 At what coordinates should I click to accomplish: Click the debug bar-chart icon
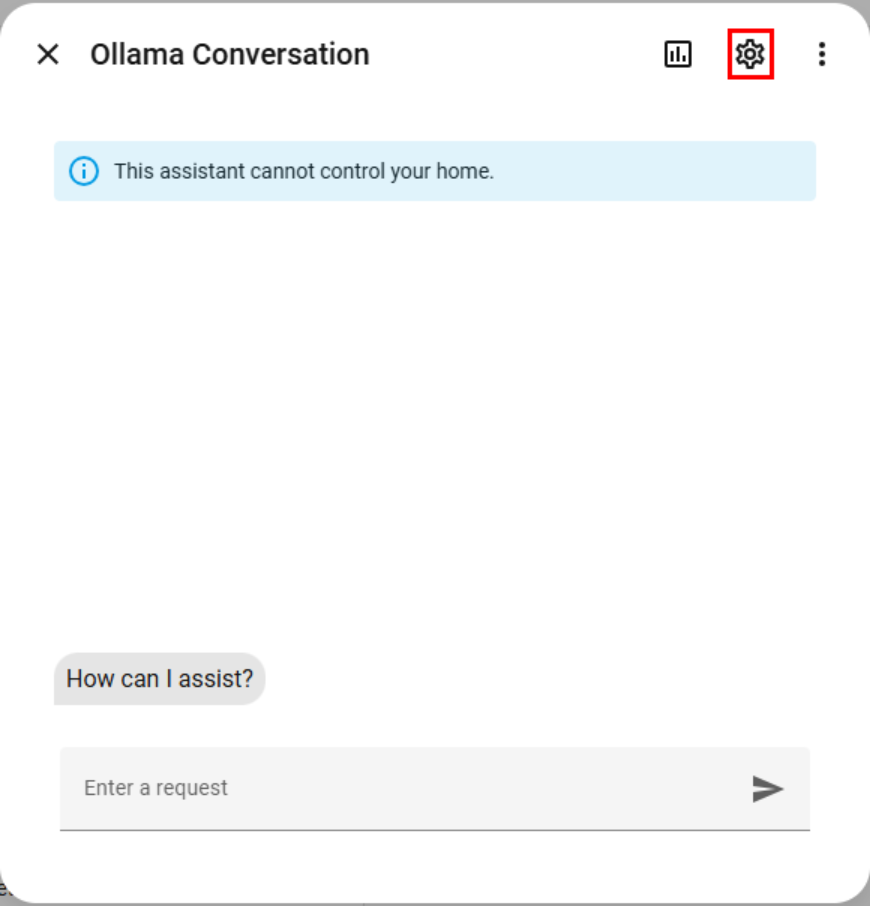[678, 54]
